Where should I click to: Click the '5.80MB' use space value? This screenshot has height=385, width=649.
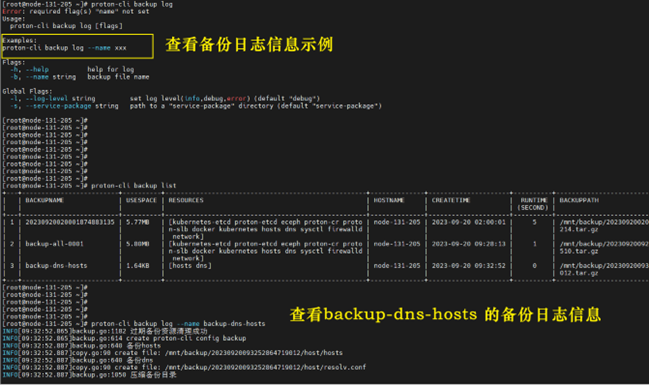point(138,244)
